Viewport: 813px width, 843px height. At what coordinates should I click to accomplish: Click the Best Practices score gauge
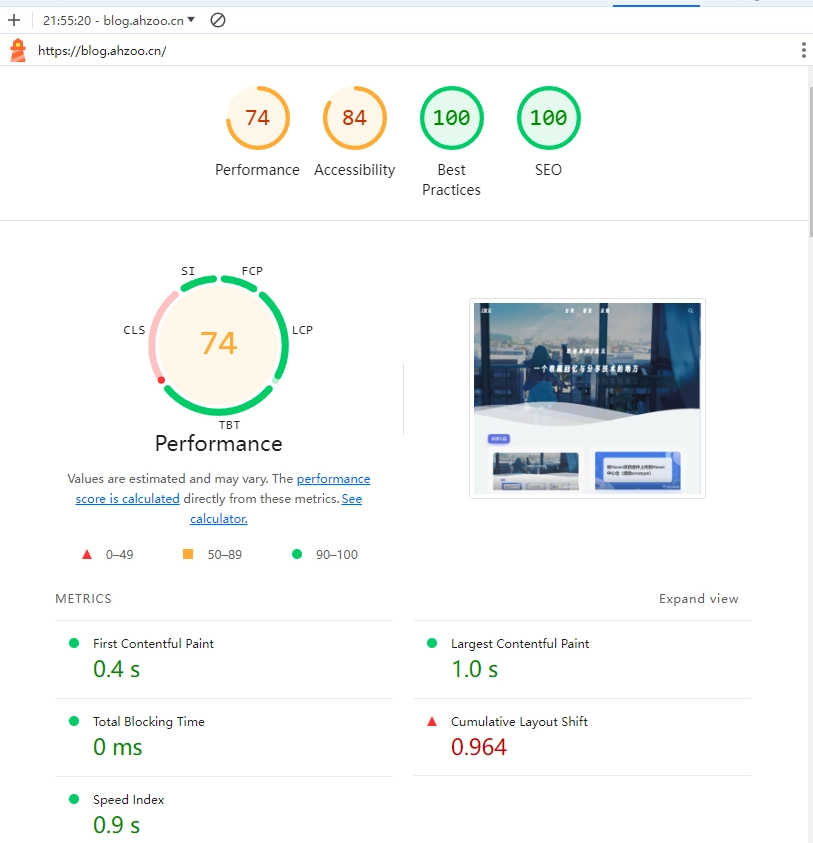point(451,118)
